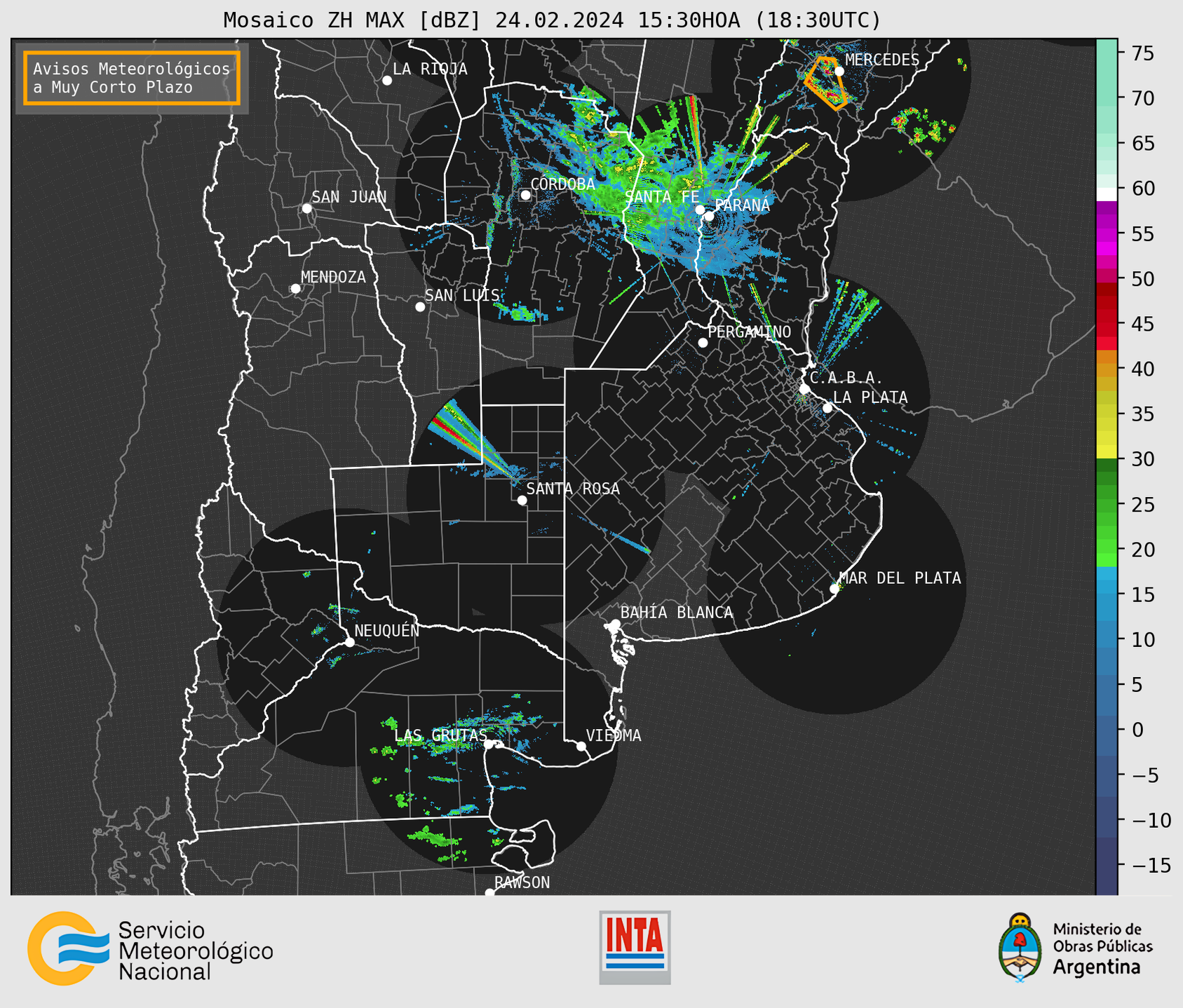Viewport: 1183px width, 1008px height.
Task: Click the C.A.B.A. city marker dot
Action: click(x=804, y=389)
